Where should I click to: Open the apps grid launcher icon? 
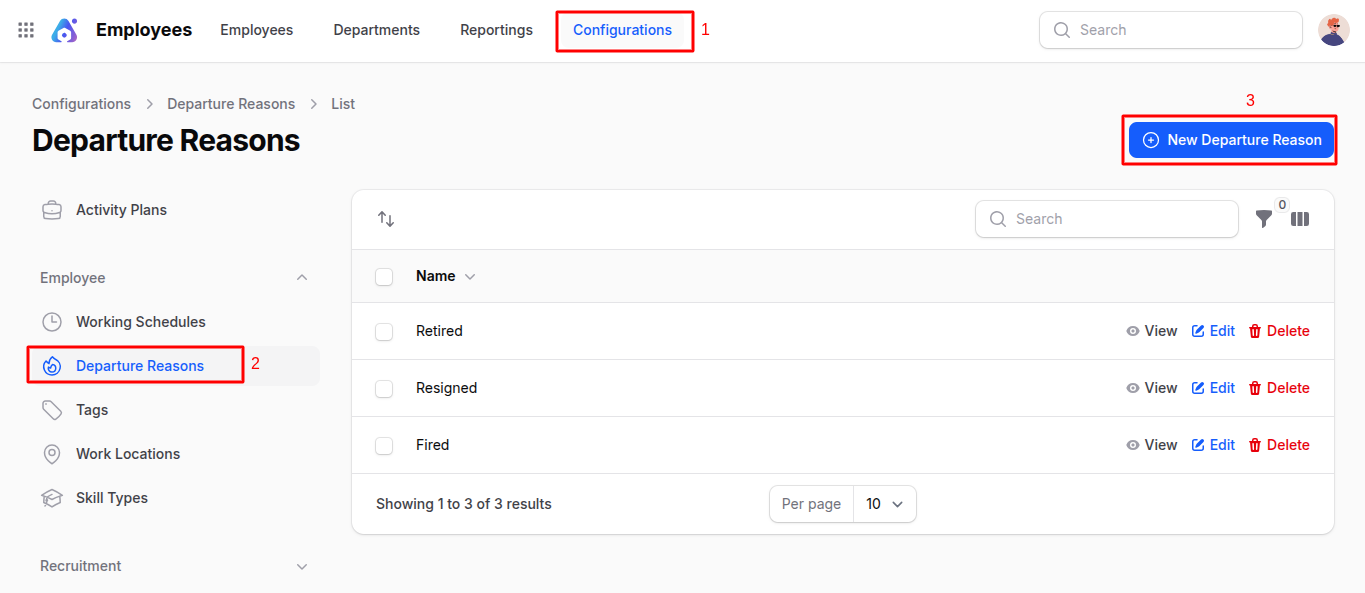tap(26, 30)
